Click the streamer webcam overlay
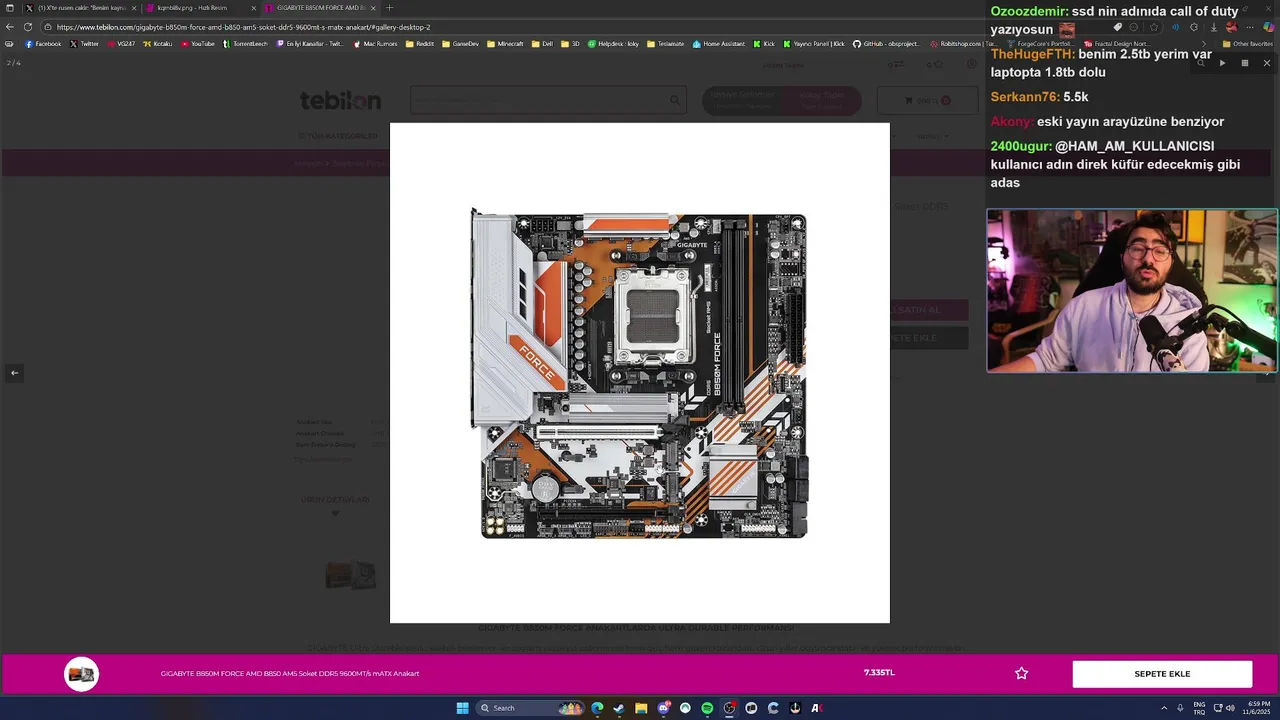The width and height of the screenshot is (1280, 720). tap(1132, 290)
